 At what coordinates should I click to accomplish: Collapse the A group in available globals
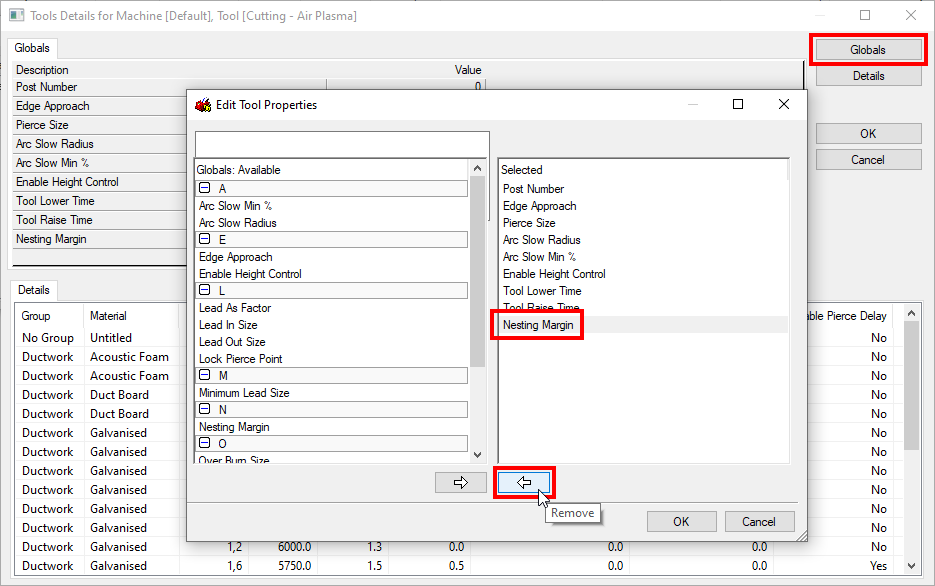206,188
